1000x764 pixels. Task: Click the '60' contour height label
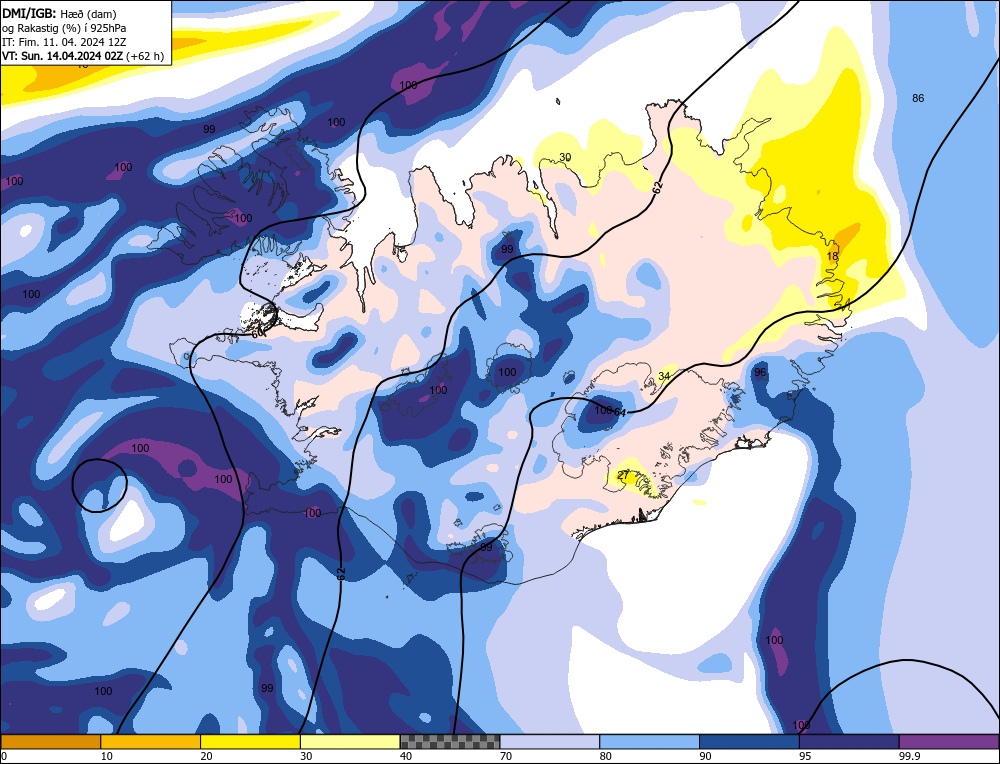click(x=257, y=333)
